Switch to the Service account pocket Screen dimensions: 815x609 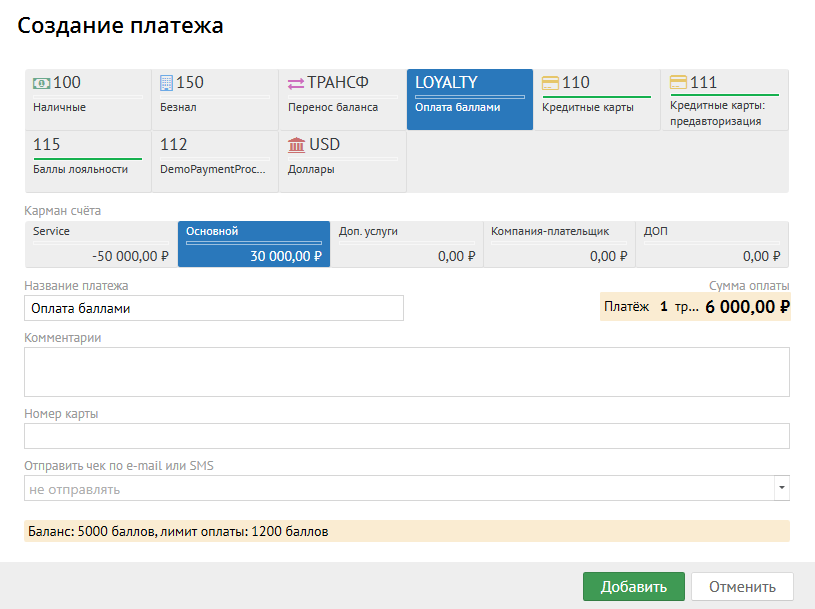coord(100,244)
